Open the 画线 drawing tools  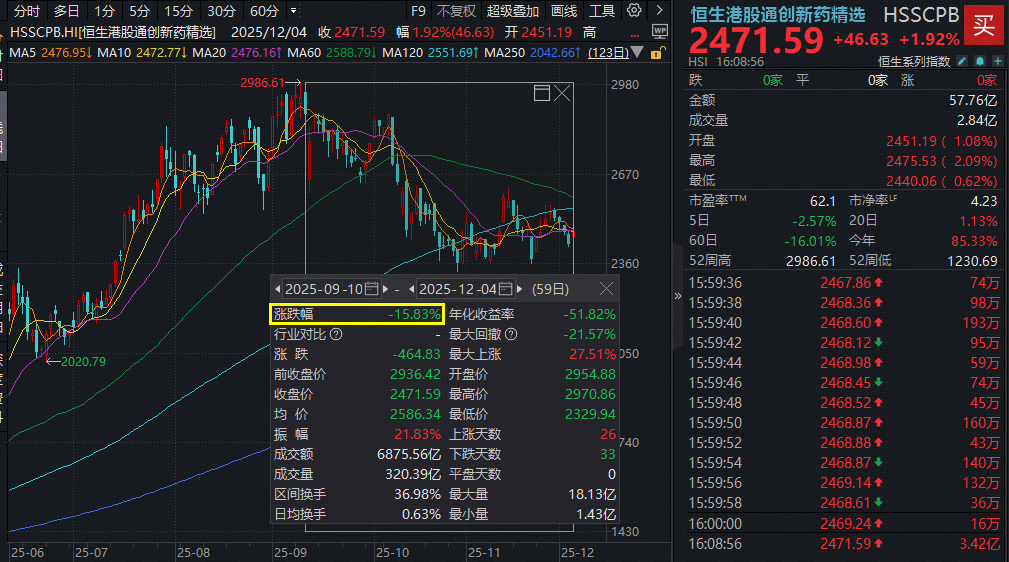[564, 11]
